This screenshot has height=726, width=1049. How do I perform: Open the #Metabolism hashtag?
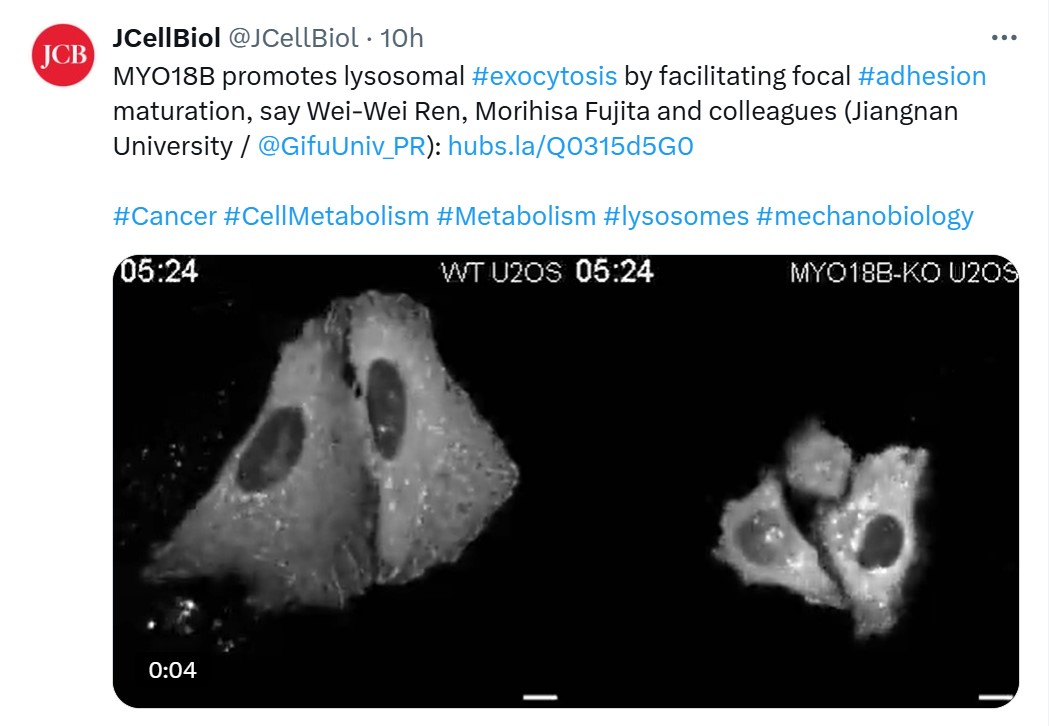coord(516,216)
